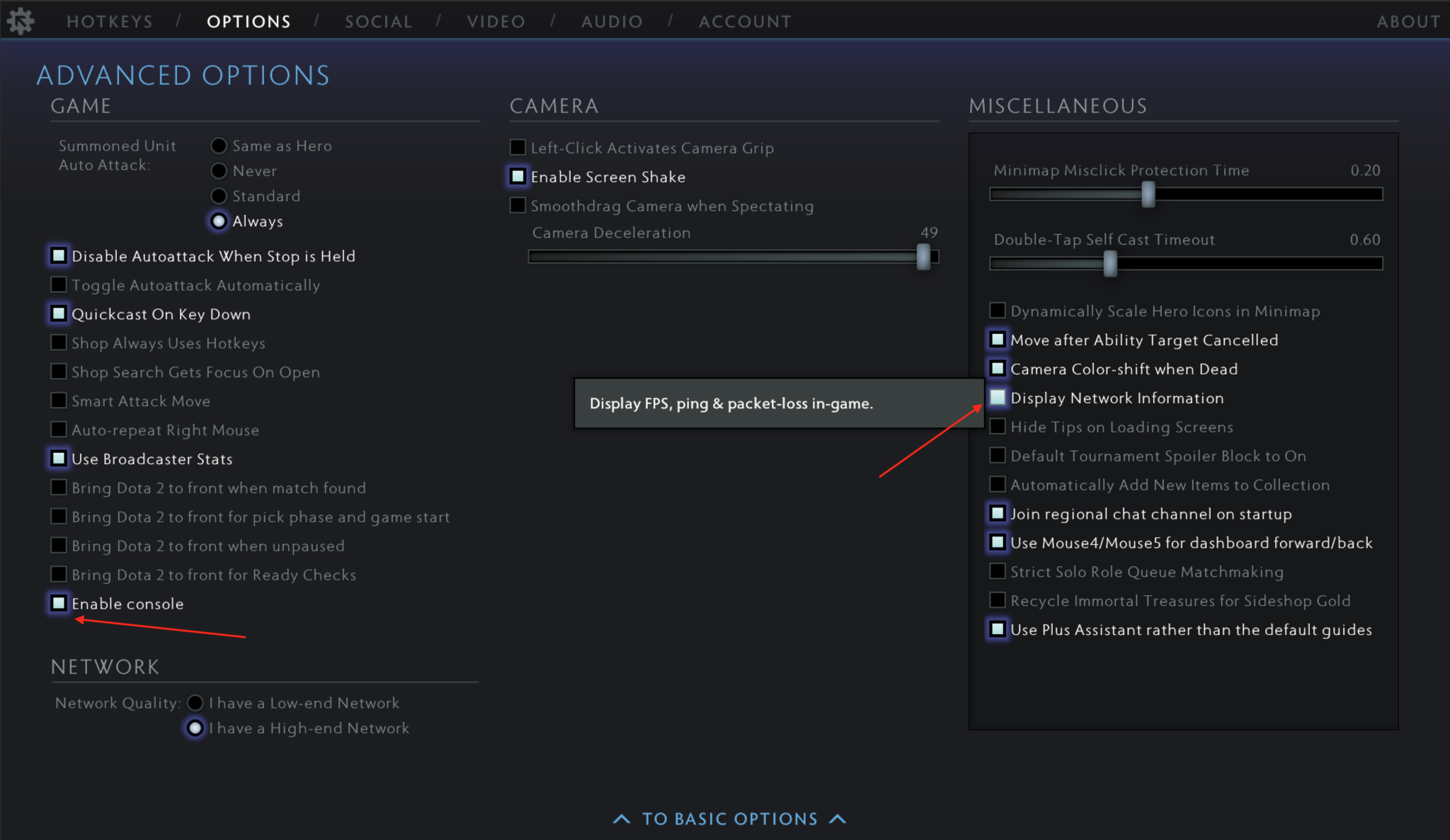
Task: Disable Quickcast On Key Down
Action: pyautogui.click(x=59, y=313)
